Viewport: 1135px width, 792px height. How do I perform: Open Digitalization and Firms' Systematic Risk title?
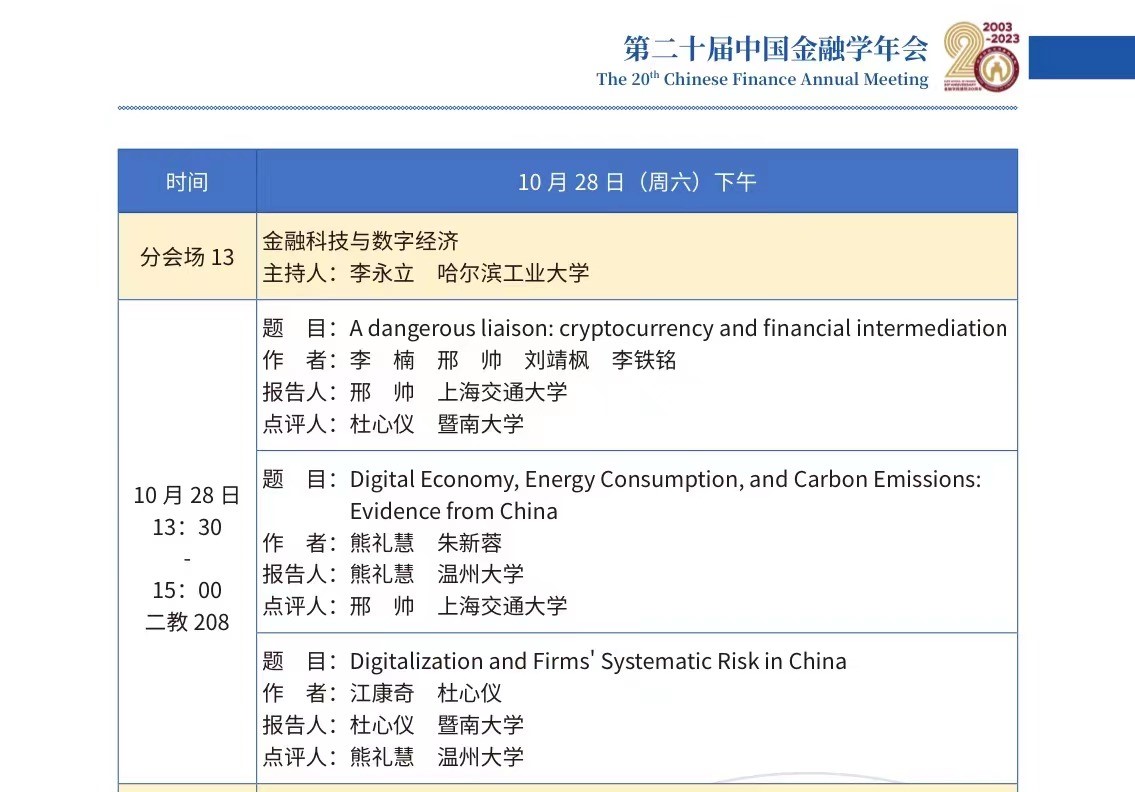[x=597, y=661]
